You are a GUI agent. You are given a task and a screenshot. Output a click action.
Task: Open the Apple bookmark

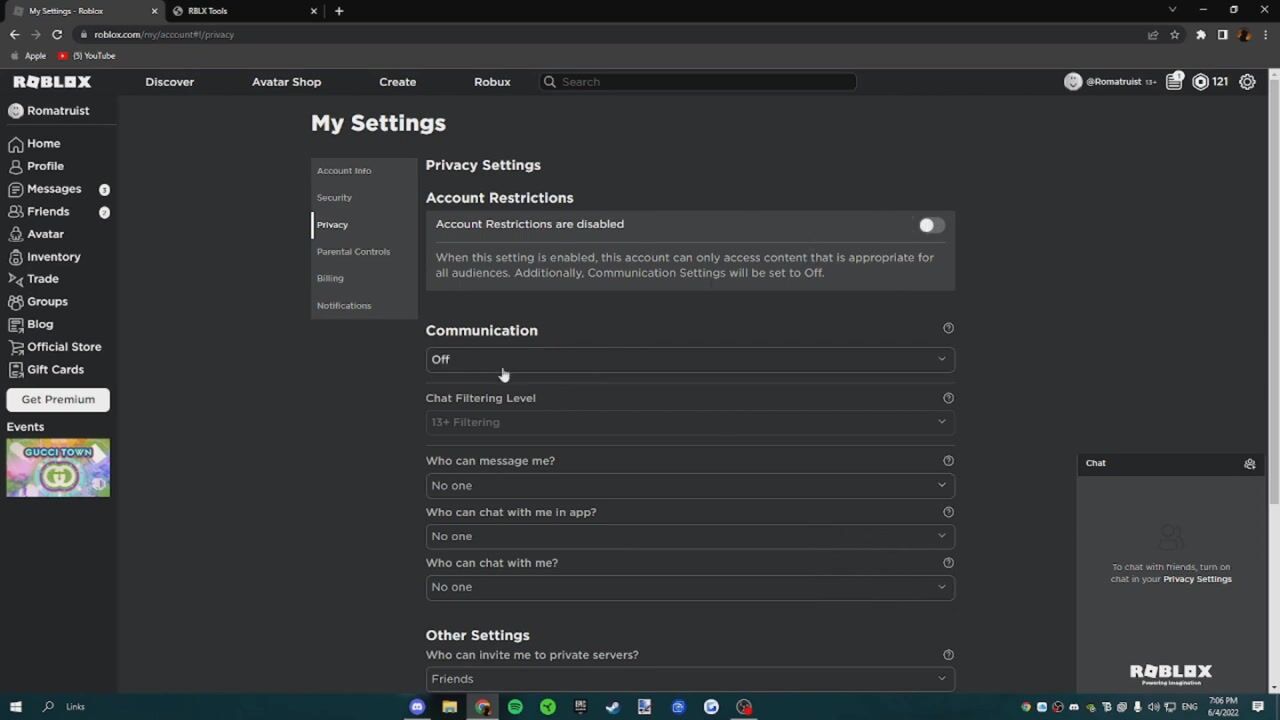point(29,56)
